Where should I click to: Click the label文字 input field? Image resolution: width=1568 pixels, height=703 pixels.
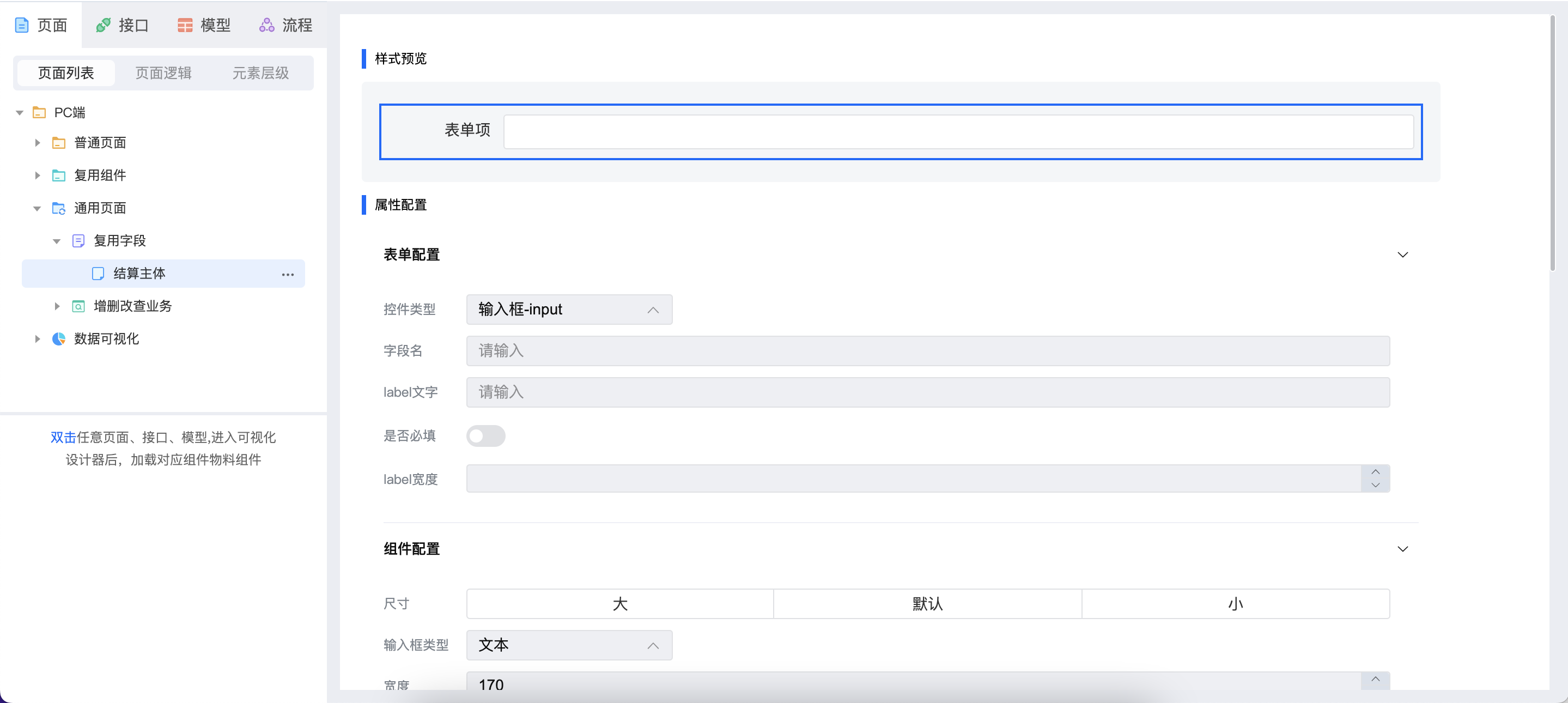tap(928, 392)
